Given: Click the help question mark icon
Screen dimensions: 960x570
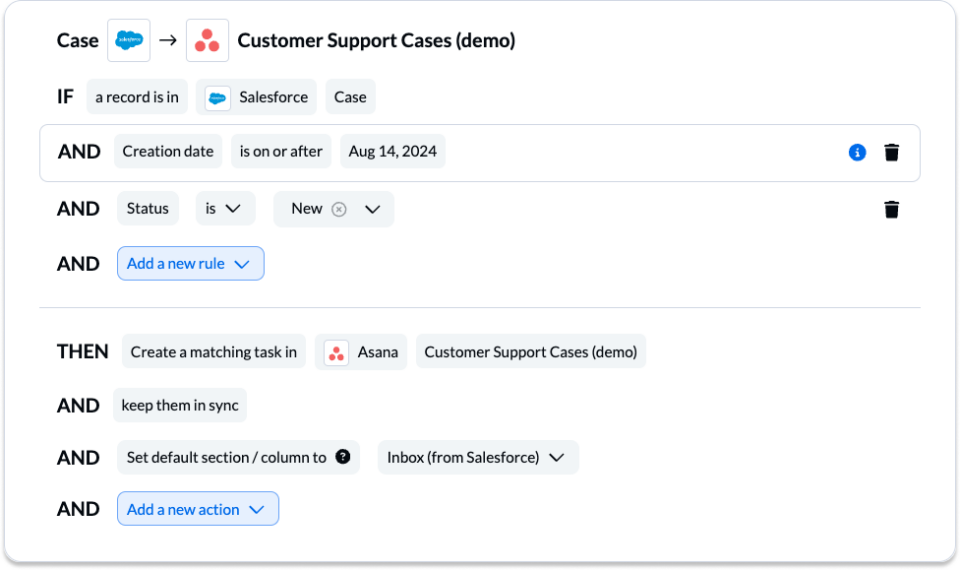Looking at the screenshot, I should point(343,457).
